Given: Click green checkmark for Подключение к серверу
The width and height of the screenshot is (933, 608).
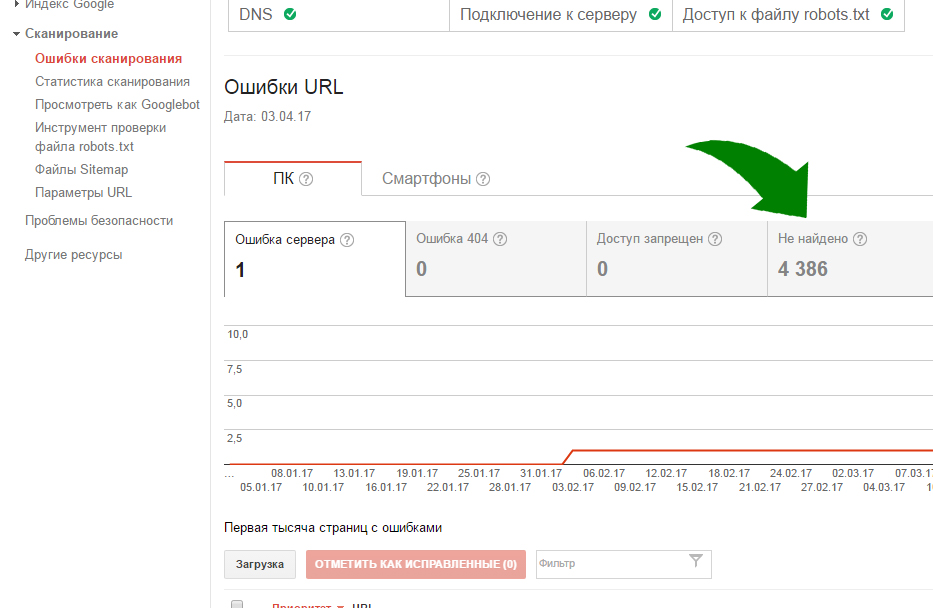Looking at the screenshot, I should [x=655, y=15].
